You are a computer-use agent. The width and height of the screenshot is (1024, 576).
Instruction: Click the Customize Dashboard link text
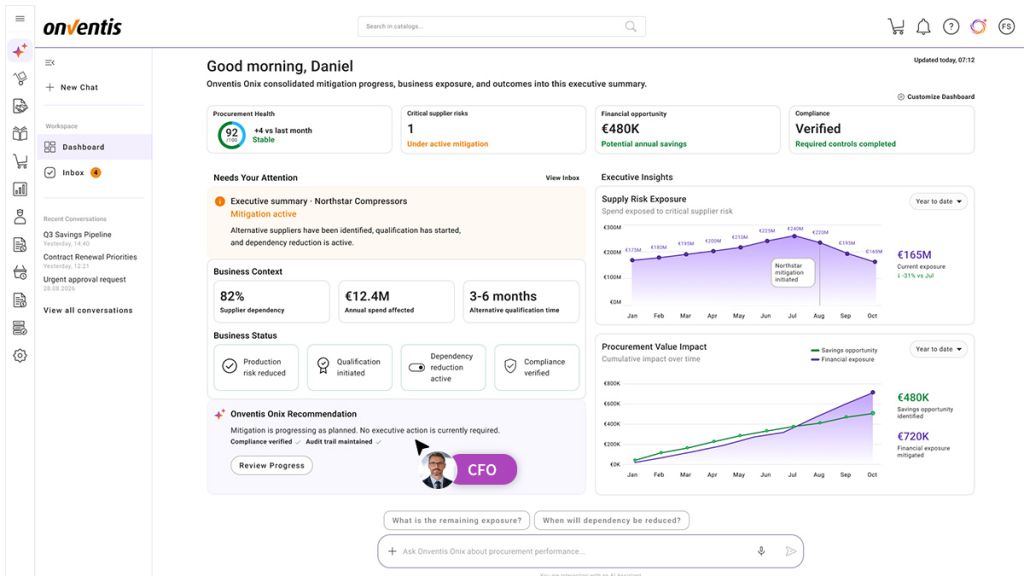940,97
